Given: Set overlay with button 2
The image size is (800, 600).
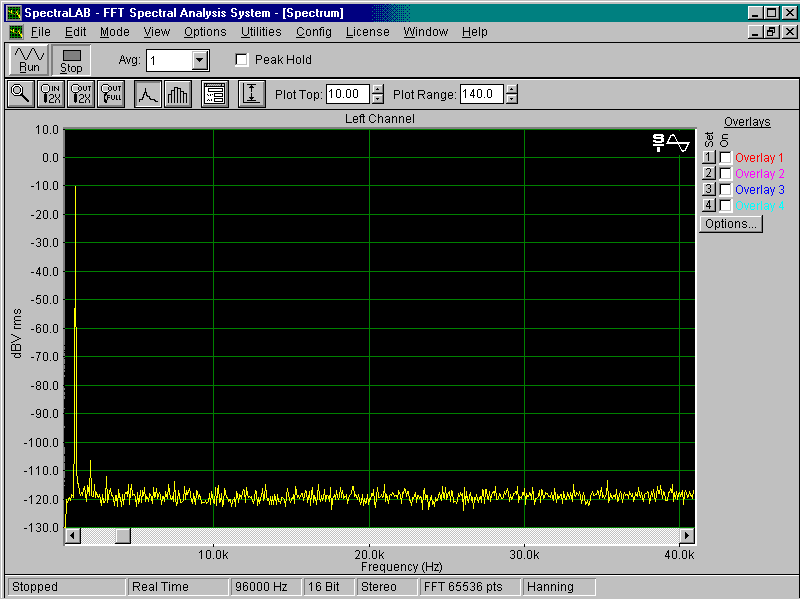Looking at the screenshot, I should [x=709, y=173].
